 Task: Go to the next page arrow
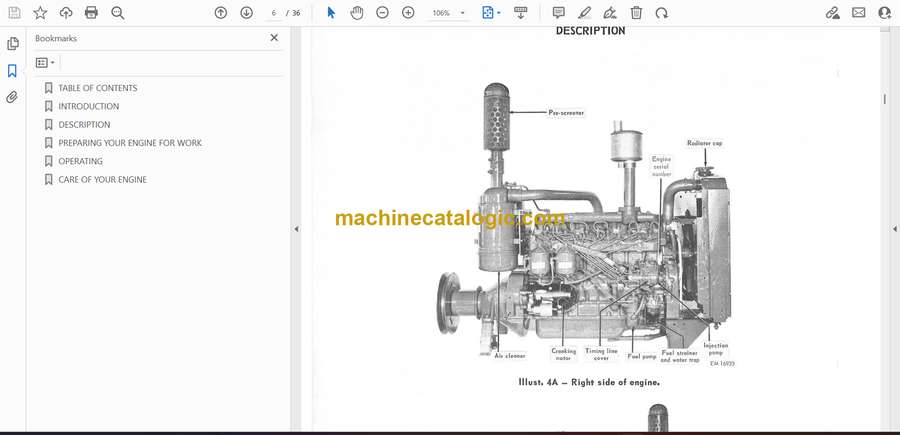246,13
